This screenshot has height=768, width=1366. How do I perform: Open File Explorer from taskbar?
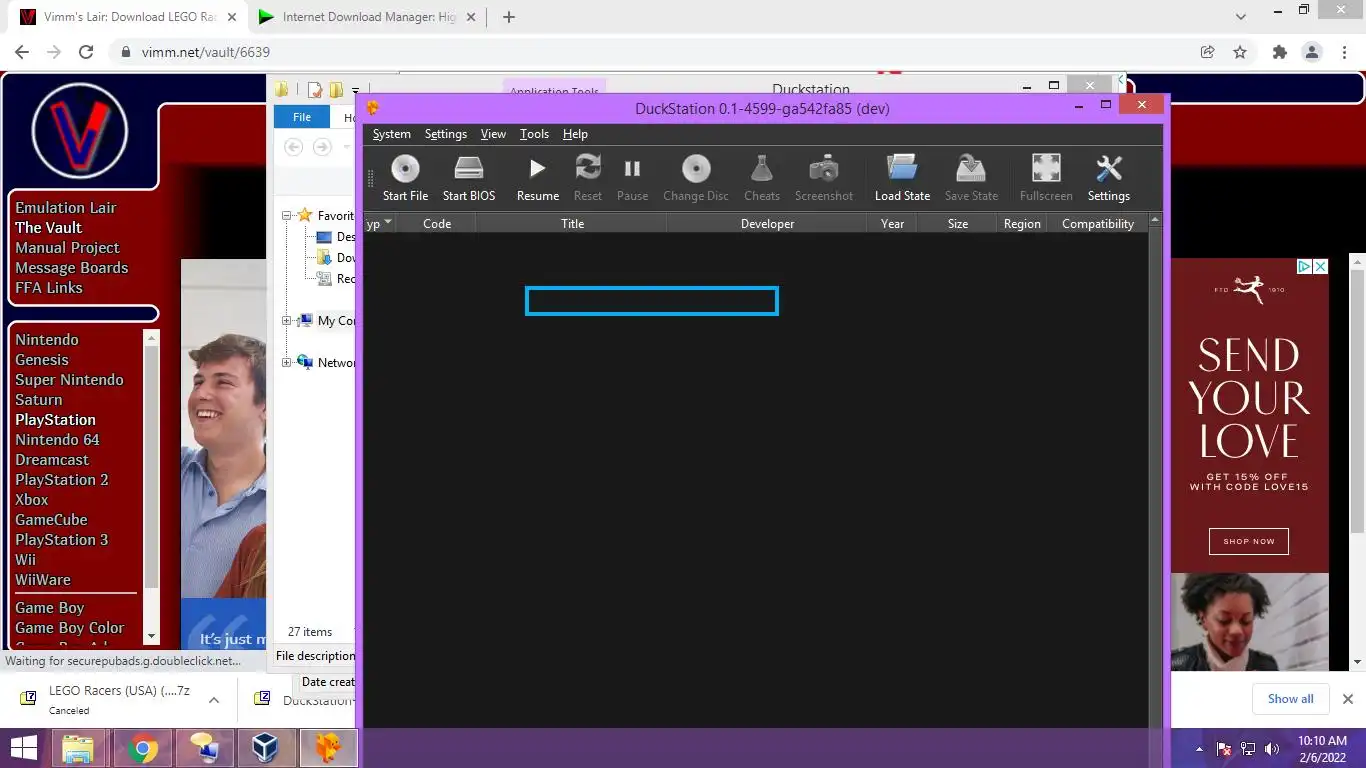[78, 748]
